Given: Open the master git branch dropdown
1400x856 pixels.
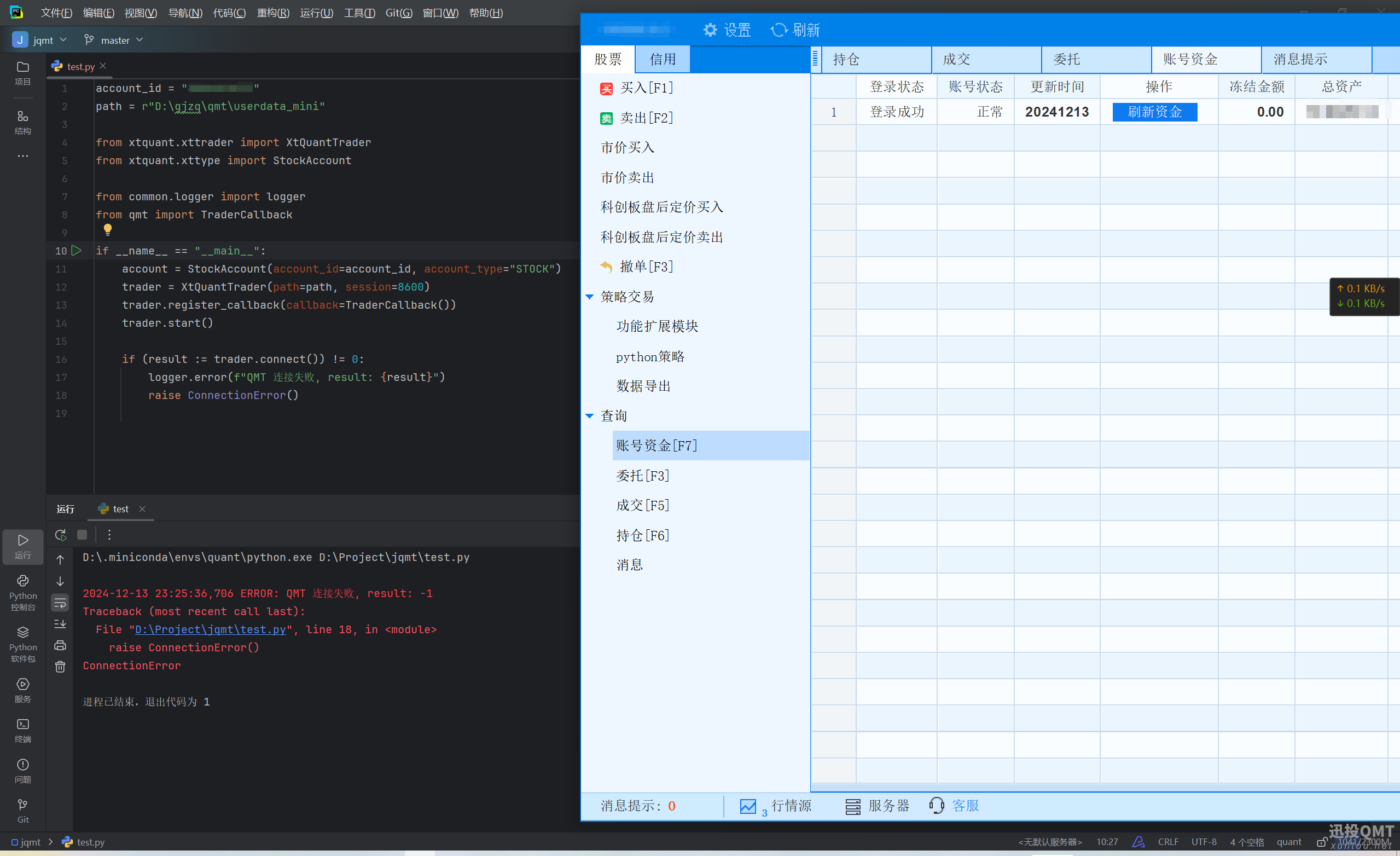Looking at the screenshot, I should click(x=114, y=40).
